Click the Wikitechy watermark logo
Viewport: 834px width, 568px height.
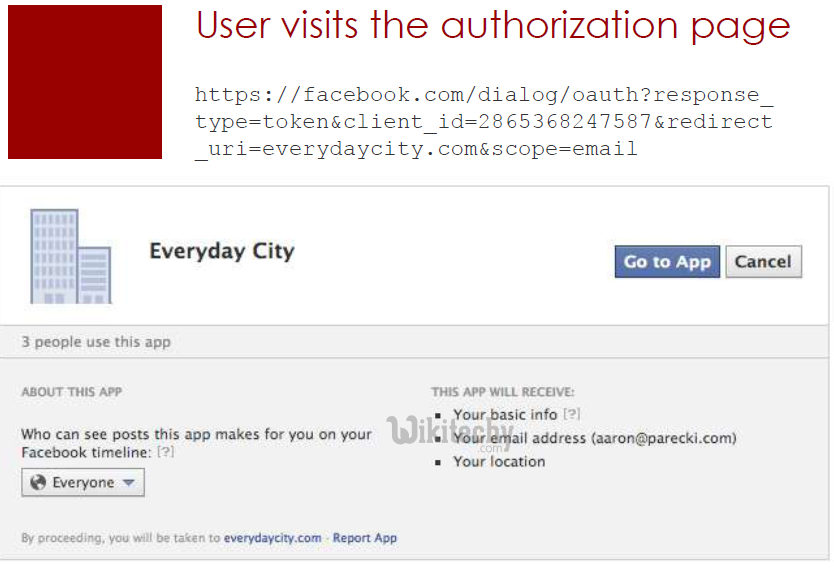(449, 431)
